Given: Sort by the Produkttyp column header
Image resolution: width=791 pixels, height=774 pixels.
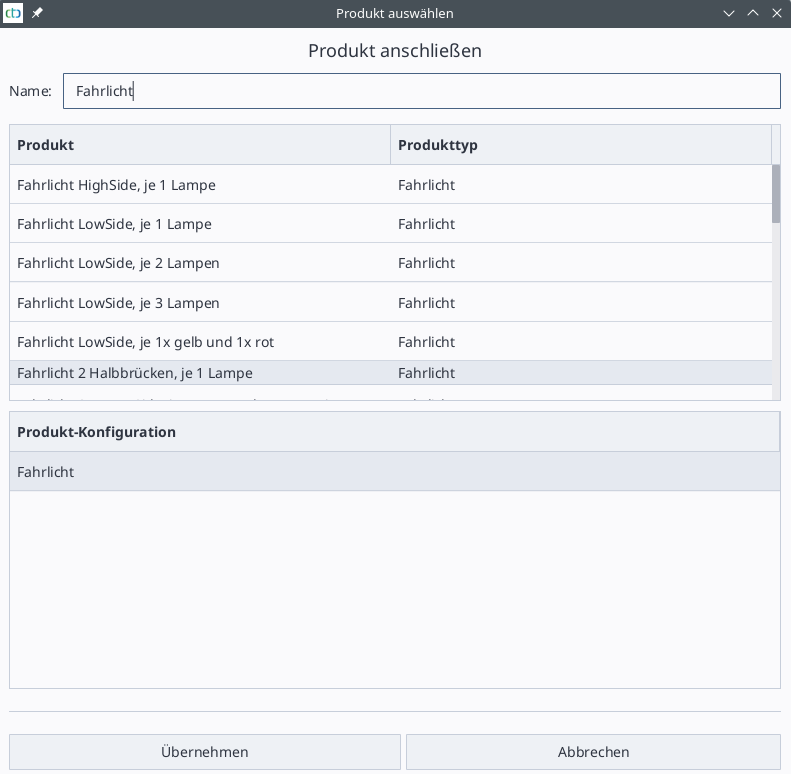Looking at the screenshot, I should click(x=580, y=145).
